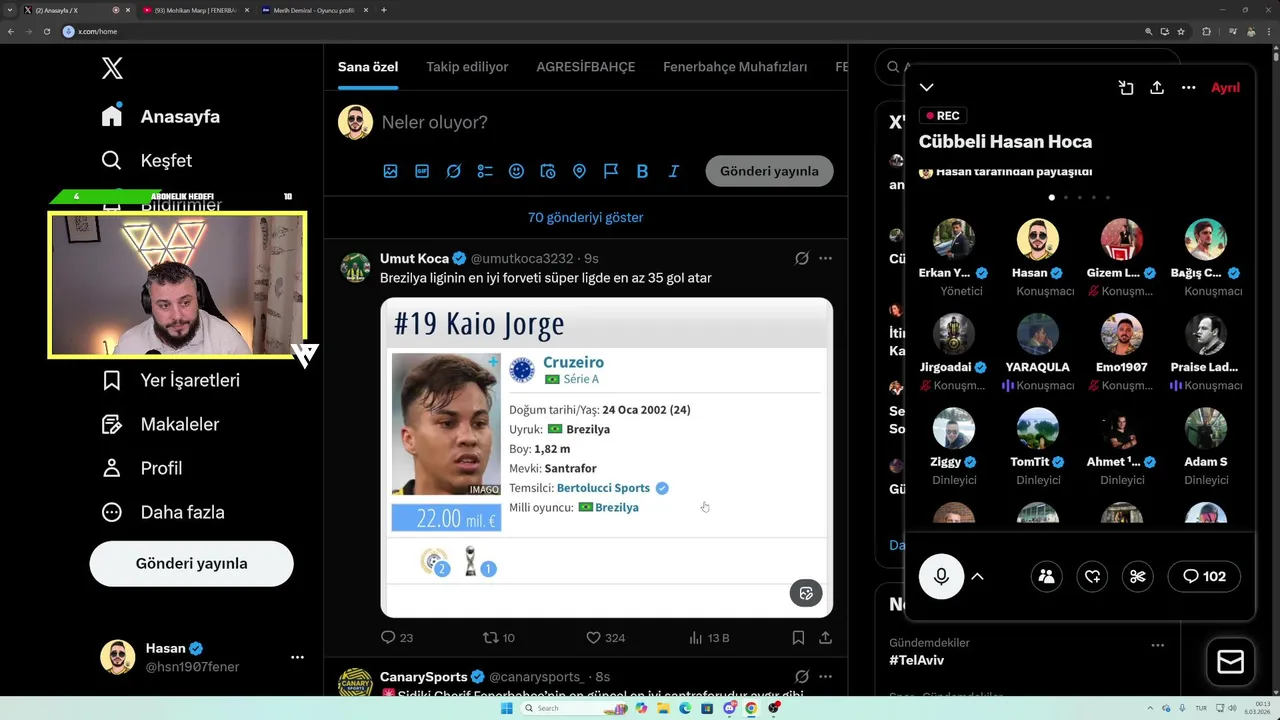Screen dimensions: 1280x720
Task: Open the Kaio Jorge image
Action: pos(606,457)
